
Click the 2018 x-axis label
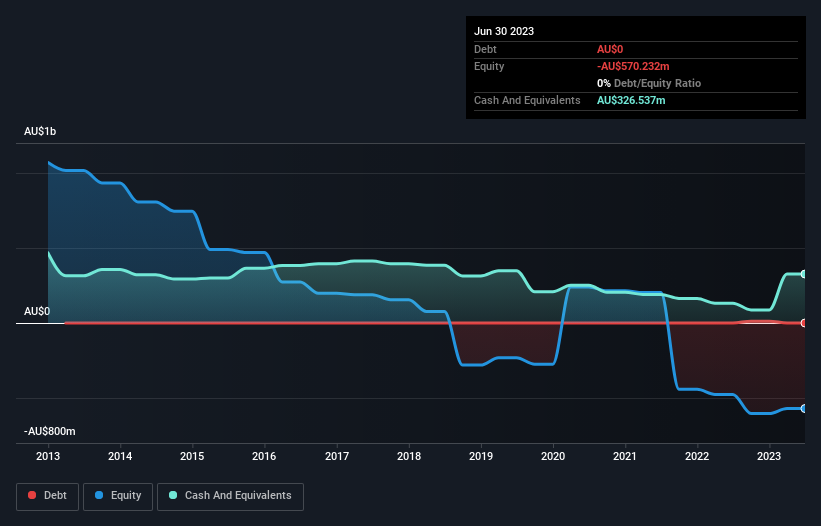pyautogui.click(x=409, y=456)
